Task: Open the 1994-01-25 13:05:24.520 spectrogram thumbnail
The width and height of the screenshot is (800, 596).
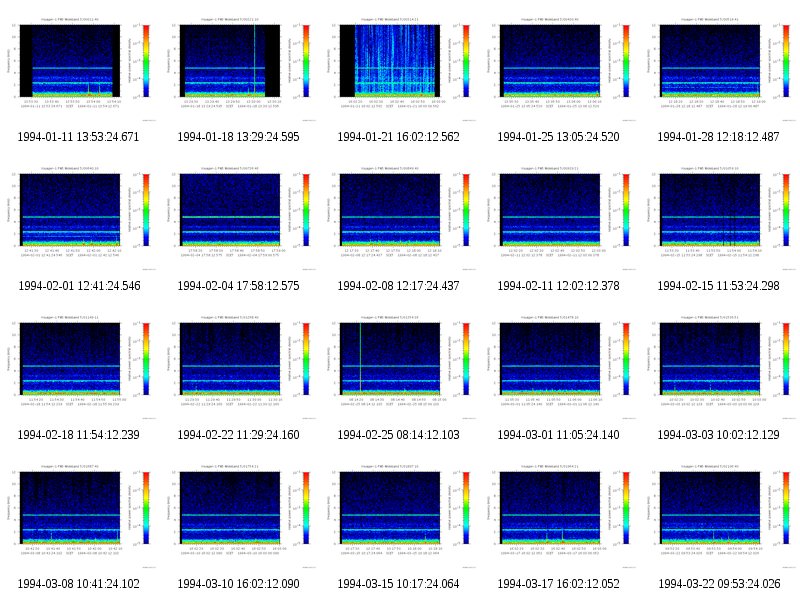Action: pyautogui.click(x=558, y=70)
